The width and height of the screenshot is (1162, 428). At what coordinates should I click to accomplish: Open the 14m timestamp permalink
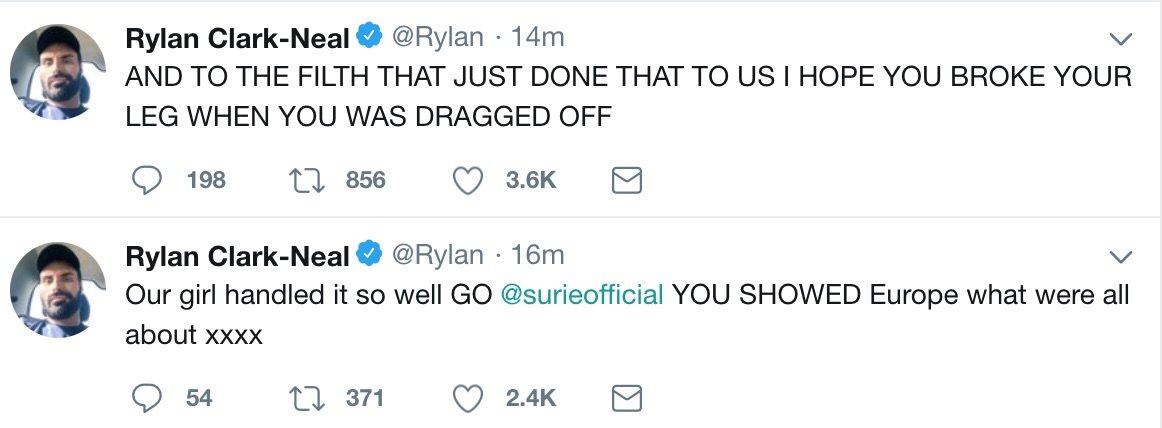[538, 39]
